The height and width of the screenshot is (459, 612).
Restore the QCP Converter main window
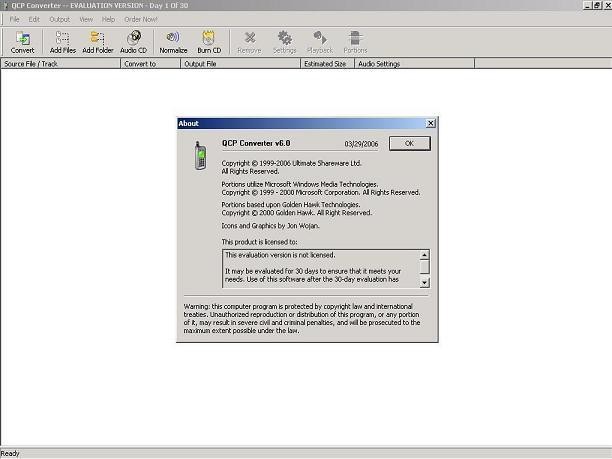tap(597, 5)
